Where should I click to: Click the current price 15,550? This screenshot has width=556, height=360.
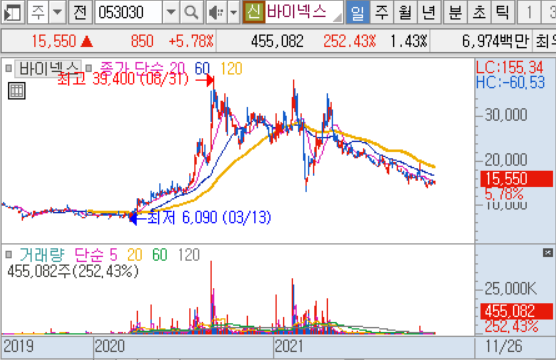54,41
